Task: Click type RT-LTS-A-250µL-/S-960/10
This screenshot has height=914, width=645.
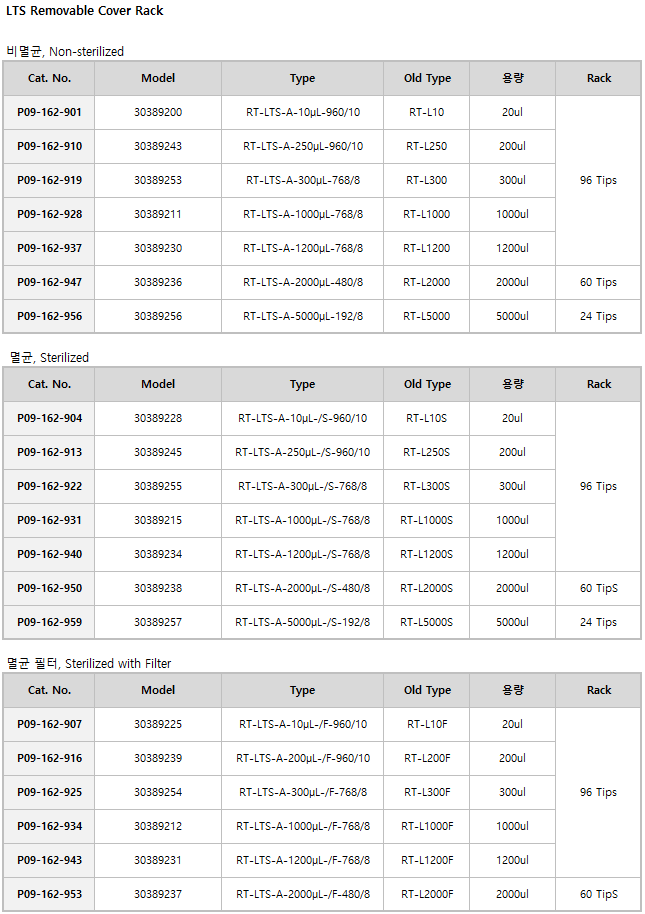Action: (302, 452)
